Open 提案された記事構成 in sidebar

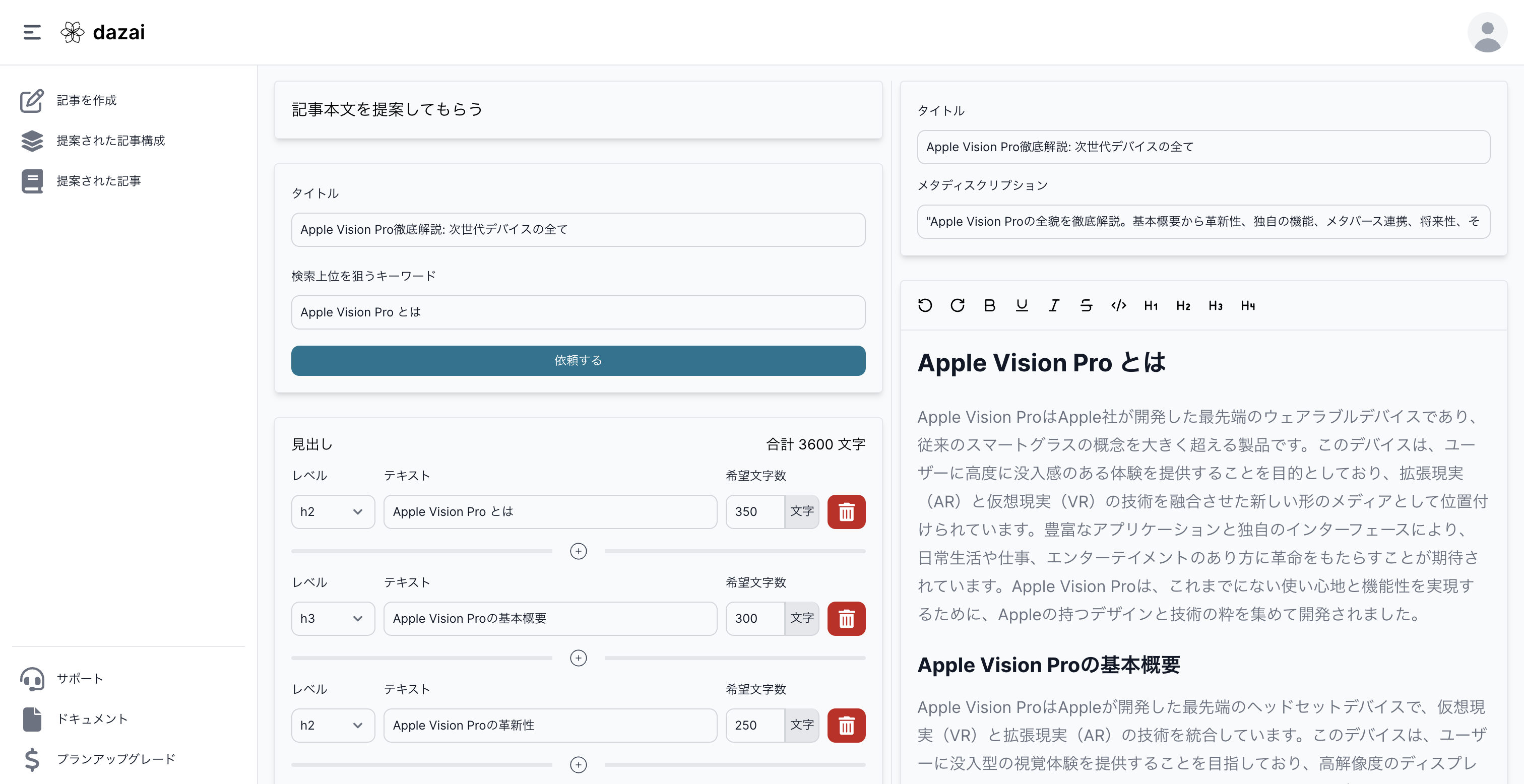pyautogui.click(x=111, y=141)
